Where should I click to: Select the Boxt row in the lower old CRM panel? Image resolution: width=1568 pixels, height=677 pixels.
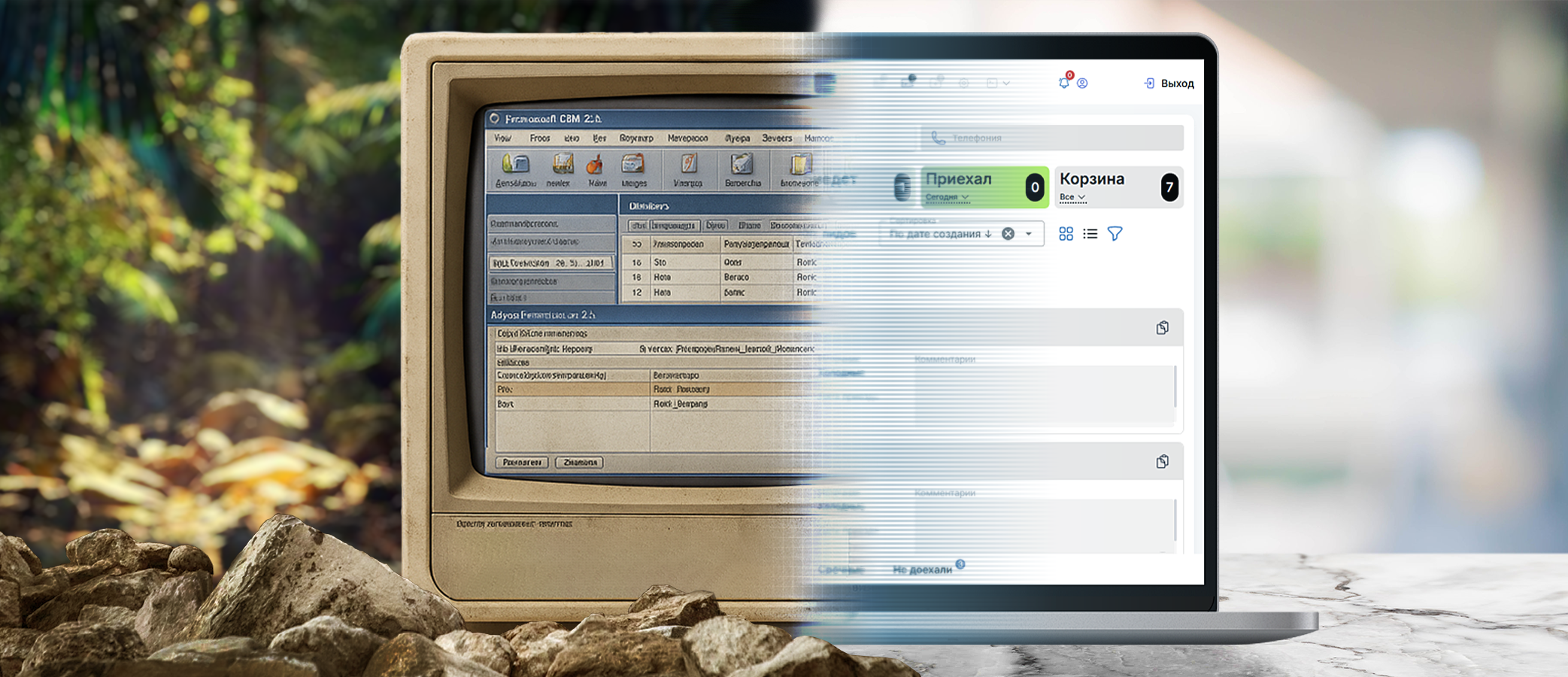654,404
